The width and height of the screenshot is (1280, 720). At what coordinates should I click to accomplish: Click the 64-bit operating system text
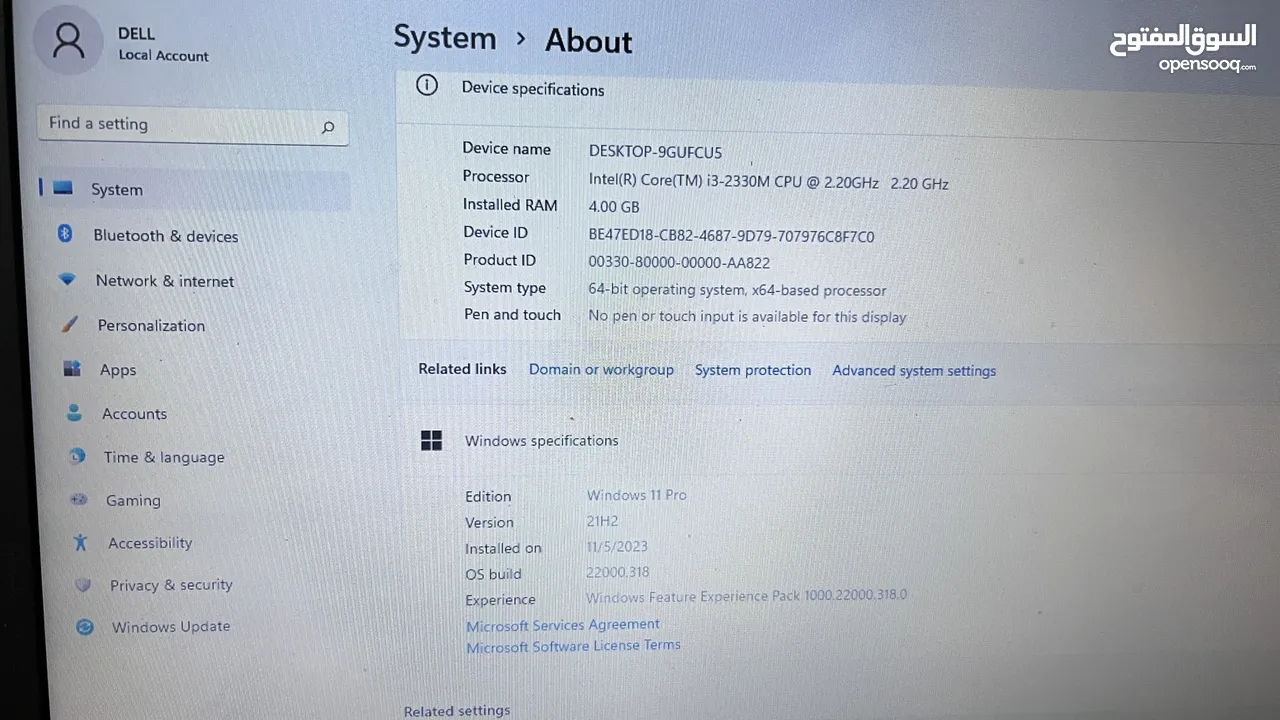(x=737, y=290)
